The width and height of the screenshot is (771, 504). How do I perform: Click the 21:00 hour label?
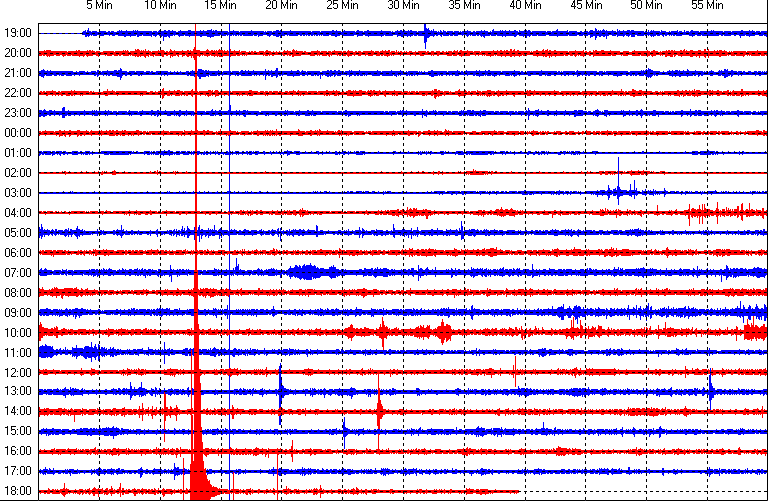[18, 73]
